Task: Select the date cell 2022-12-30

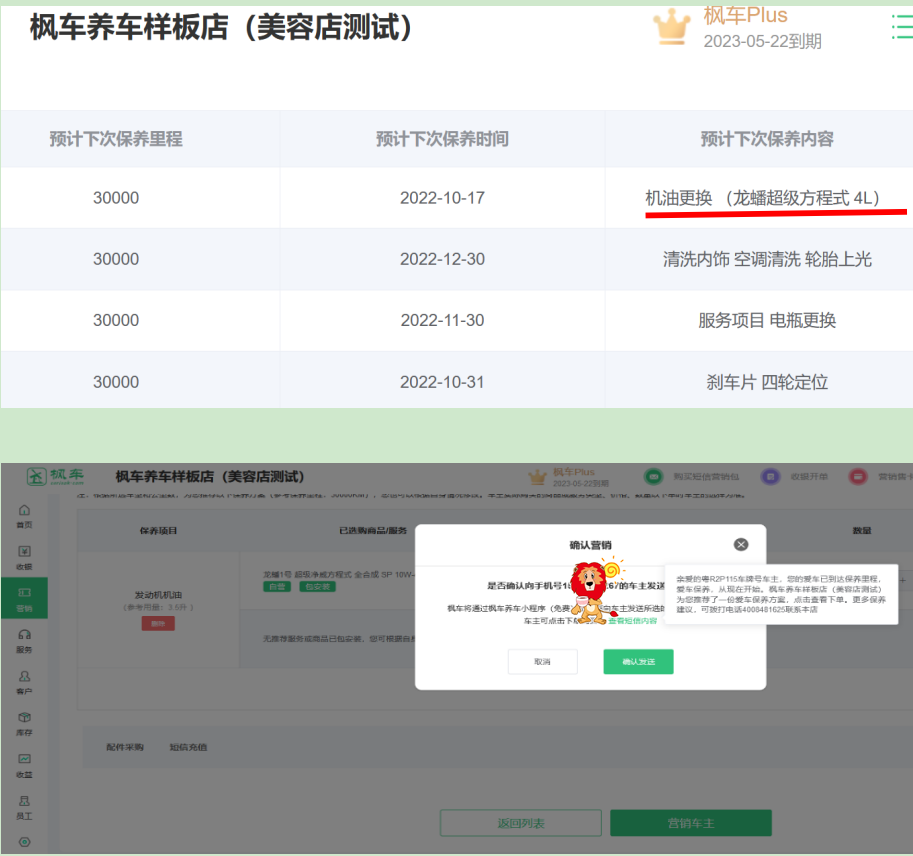Action: coord(442,259)
